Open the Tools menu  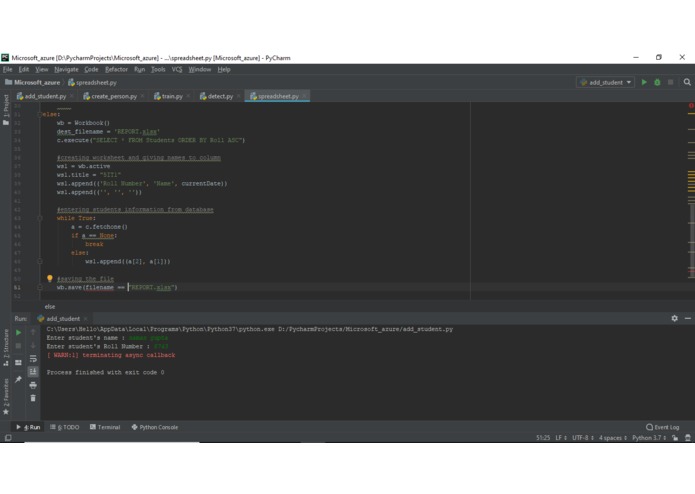click(158, 70)
